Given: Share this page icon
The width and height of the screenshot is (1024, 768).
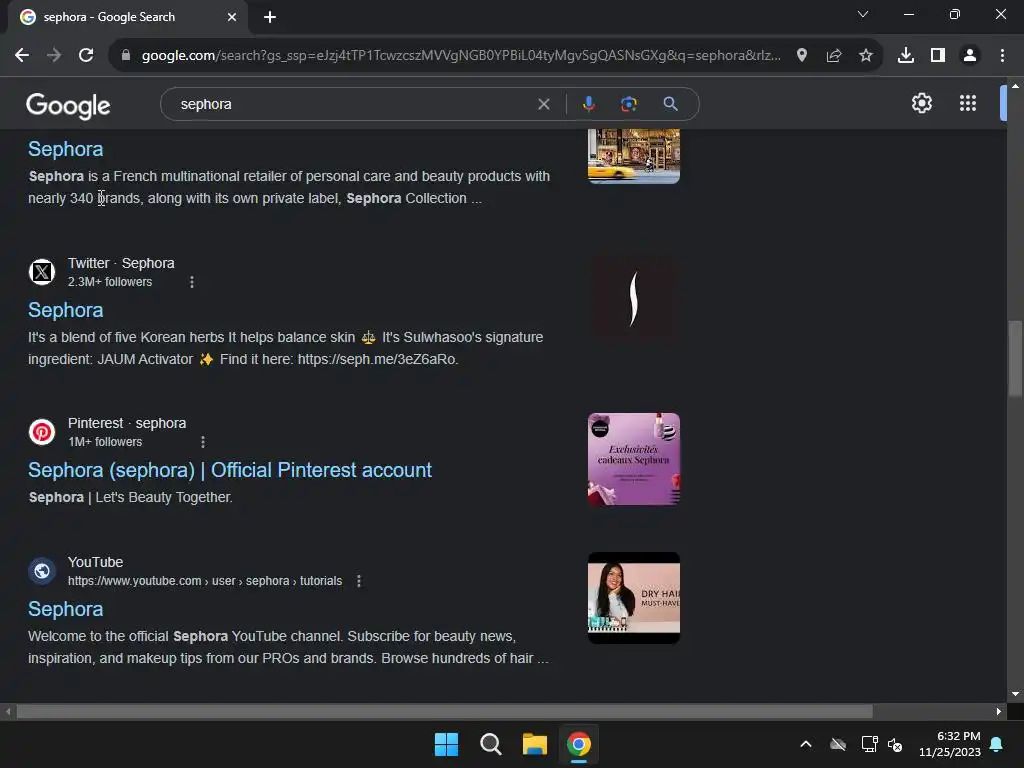Looking at the screenshot, I should tap(834, 56).
